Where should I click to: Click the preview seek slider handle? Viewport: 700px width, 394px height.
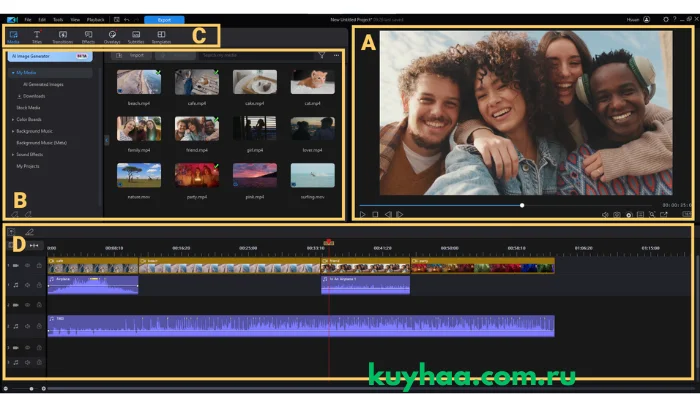522,205
